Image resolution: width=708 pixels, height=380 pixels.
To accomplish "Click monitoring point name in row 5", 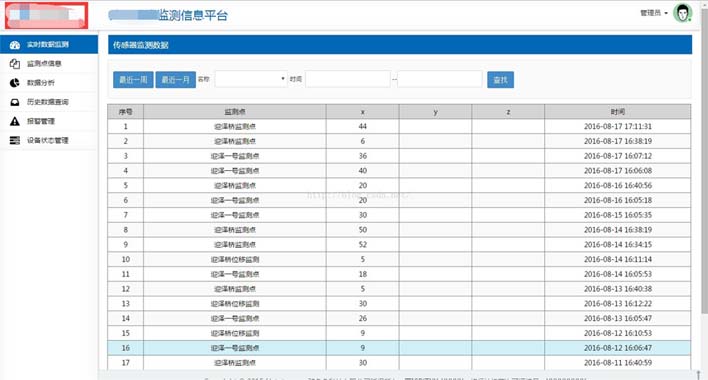I will click(x=235, y=185).
